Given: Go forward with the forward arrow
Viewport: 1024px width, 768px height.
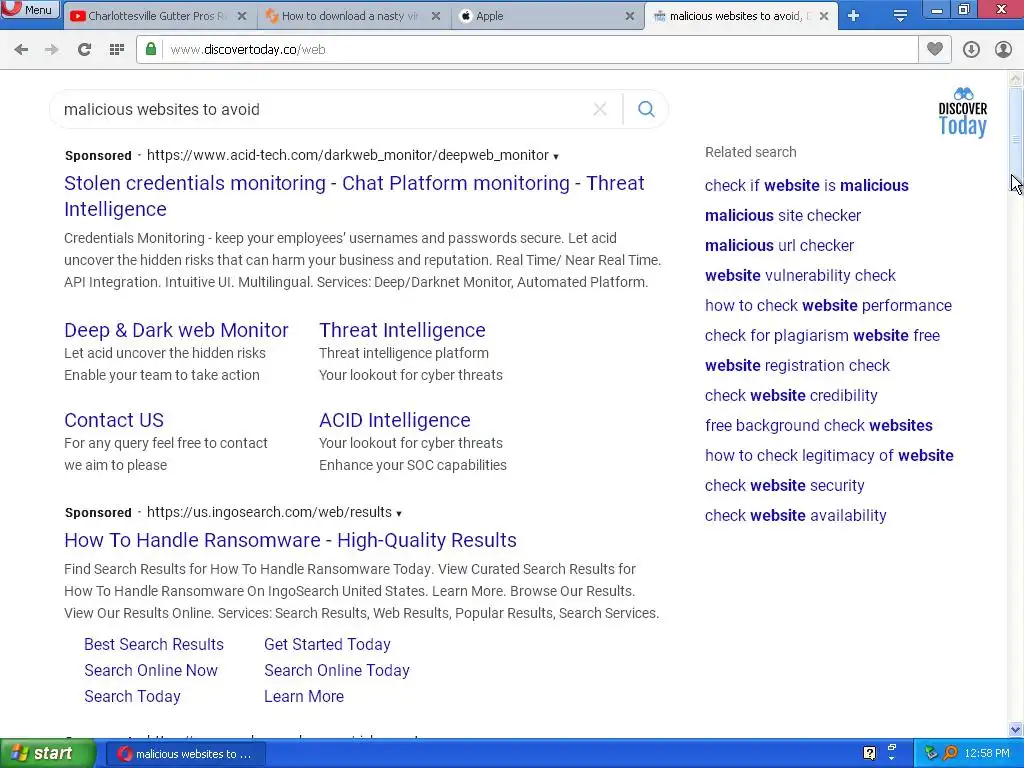Looking at the screenshot, I should tap(52, 50).
